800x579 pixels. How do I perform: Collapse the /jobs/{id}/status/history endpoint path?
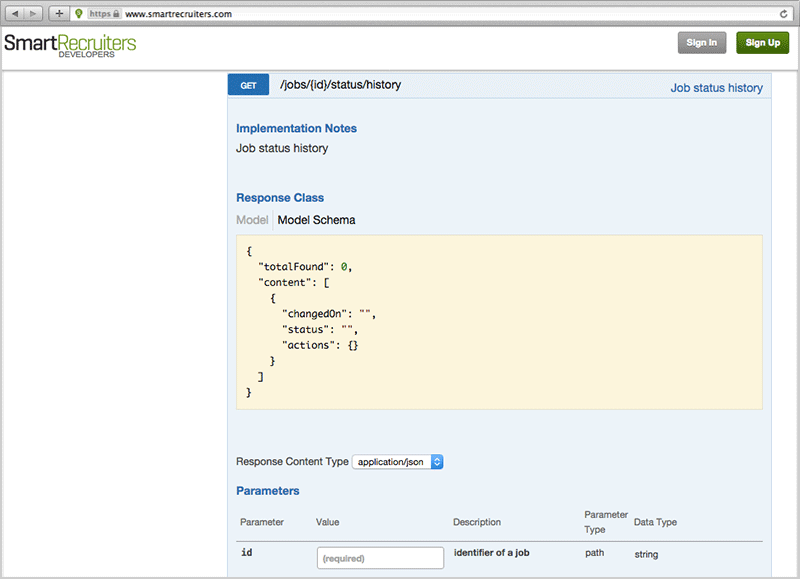[340, 85]
